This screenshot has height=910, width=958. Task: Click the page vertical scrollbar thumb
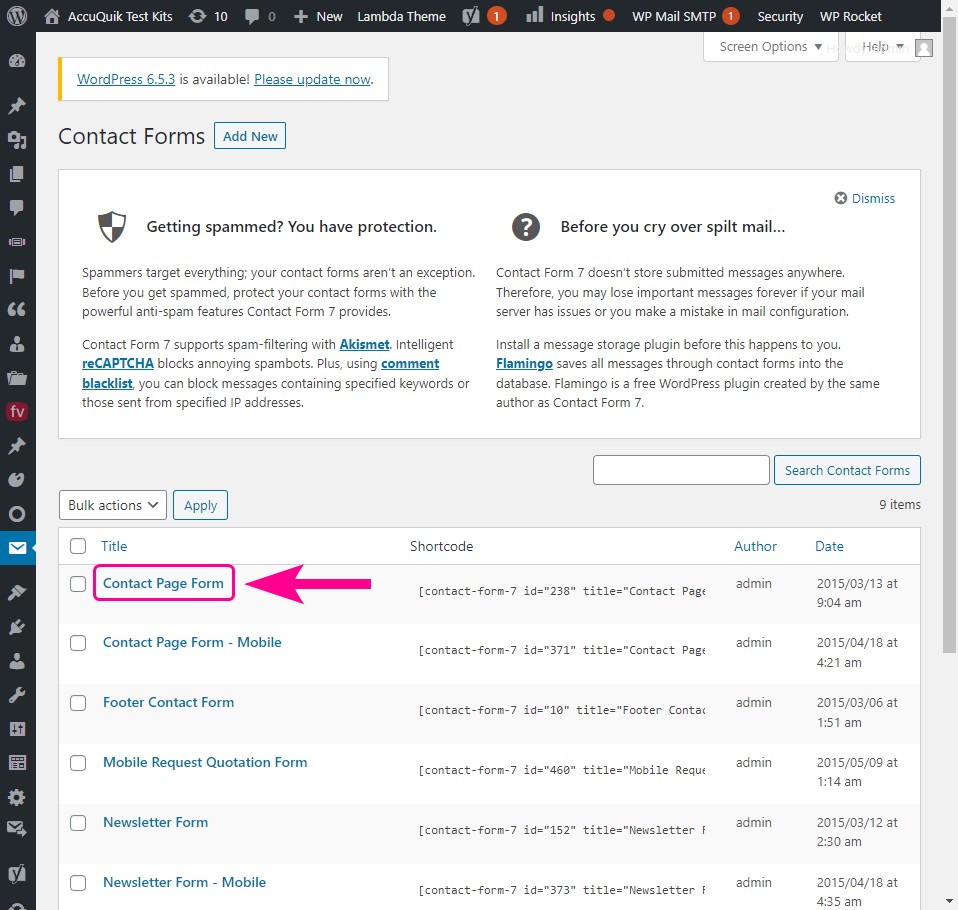(949, 334)
